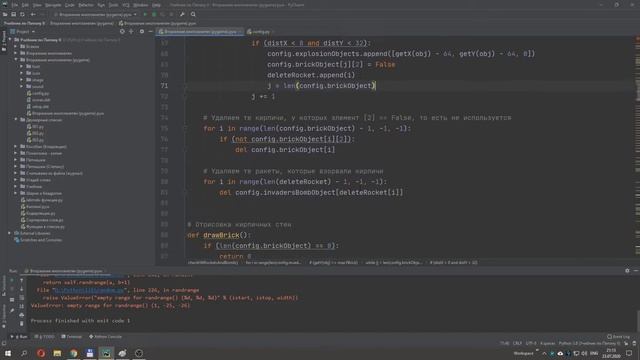This screenshot has width=640, height=360.
Task: Click Locate file target icon in Project panel
Action: pyautogui.click(x=122, y=31)
